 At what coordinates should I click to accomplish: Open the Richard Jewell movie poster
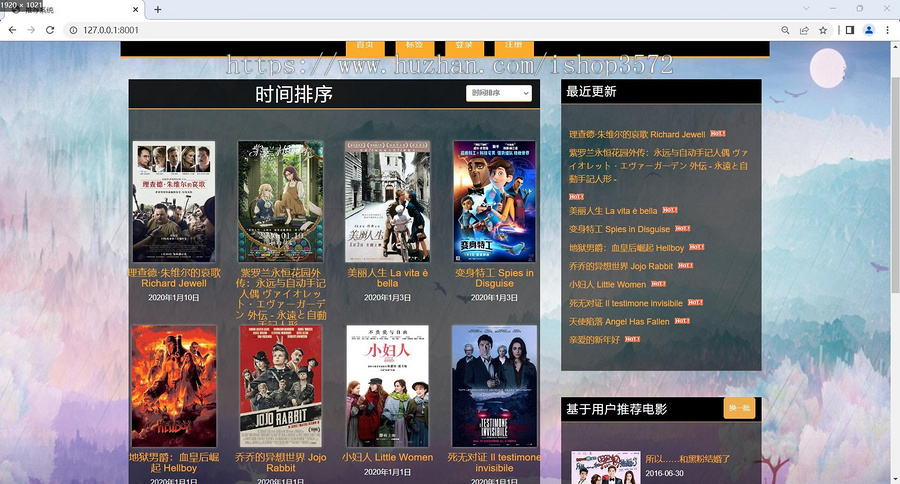174,202
